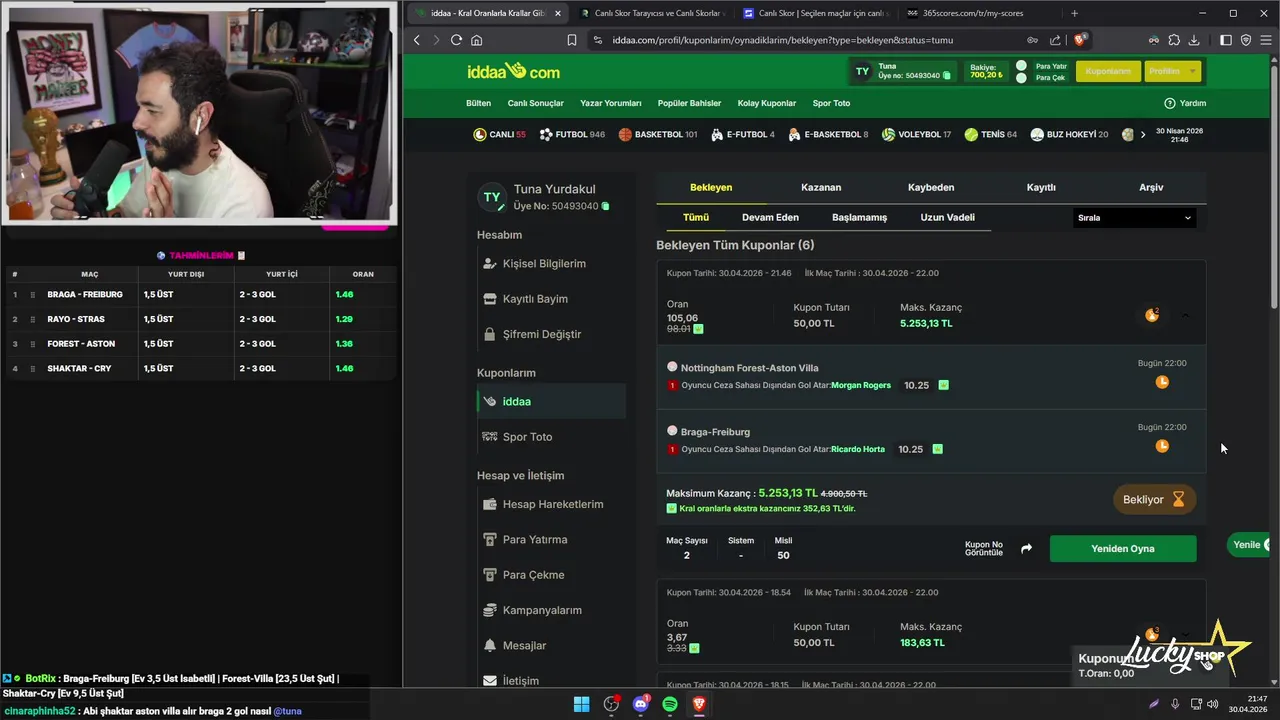Viewport: 1280px width, 720px height.
Task: Select the BUZ HOKEYİ sport category
Action: tap(1070, 134)
